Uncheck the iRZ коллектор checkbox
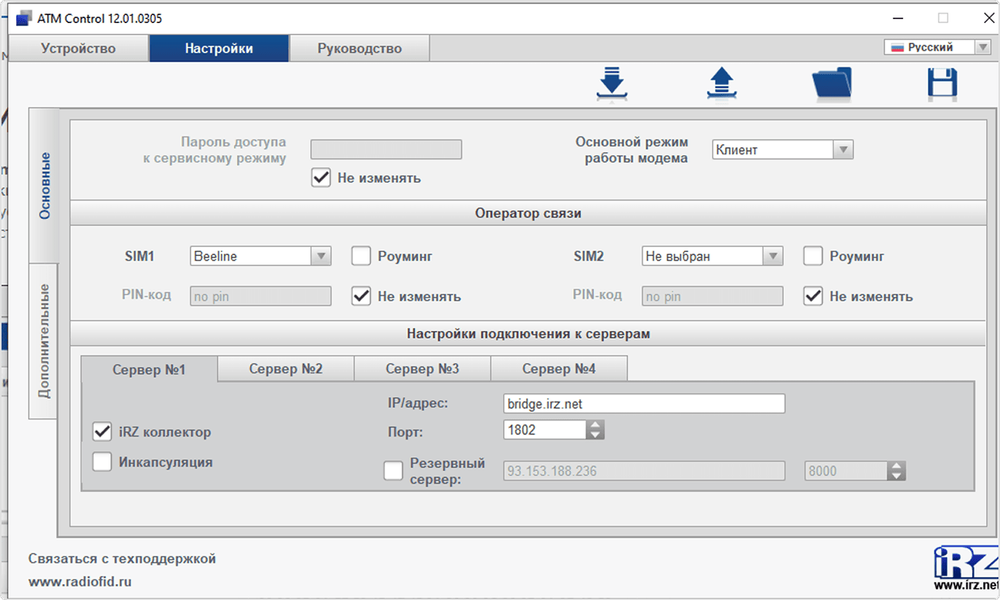The image size is (1000, 600). 102,432
